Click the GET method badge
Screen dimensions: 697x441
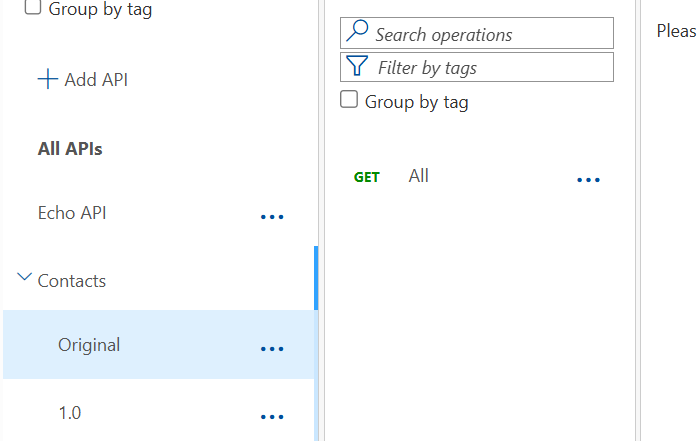click(x=367, y=177)
